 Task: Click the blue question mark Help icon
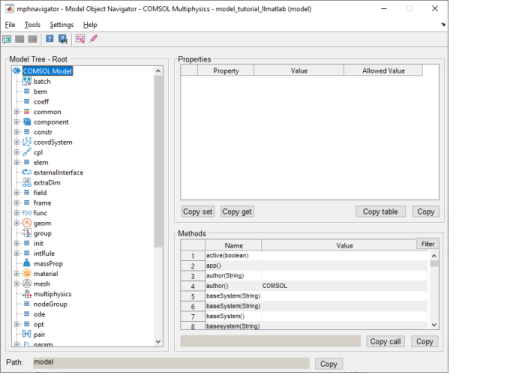click(50, 39)
